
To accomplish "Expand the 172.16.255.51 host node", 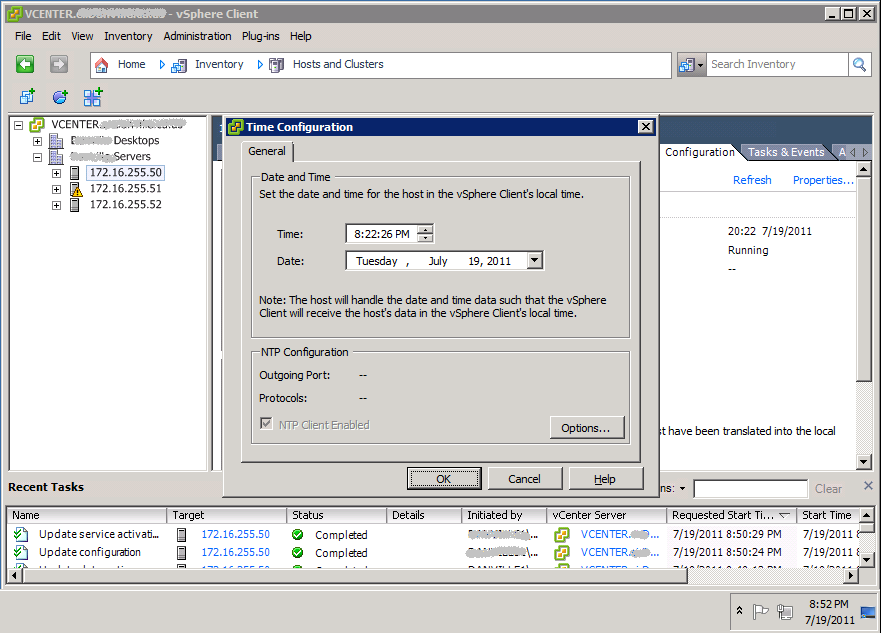I will coord(57,189).
